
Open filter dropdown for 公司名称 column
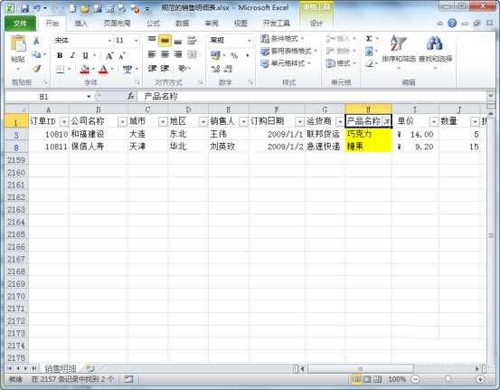pyautogui.click(x=122, y=122)
